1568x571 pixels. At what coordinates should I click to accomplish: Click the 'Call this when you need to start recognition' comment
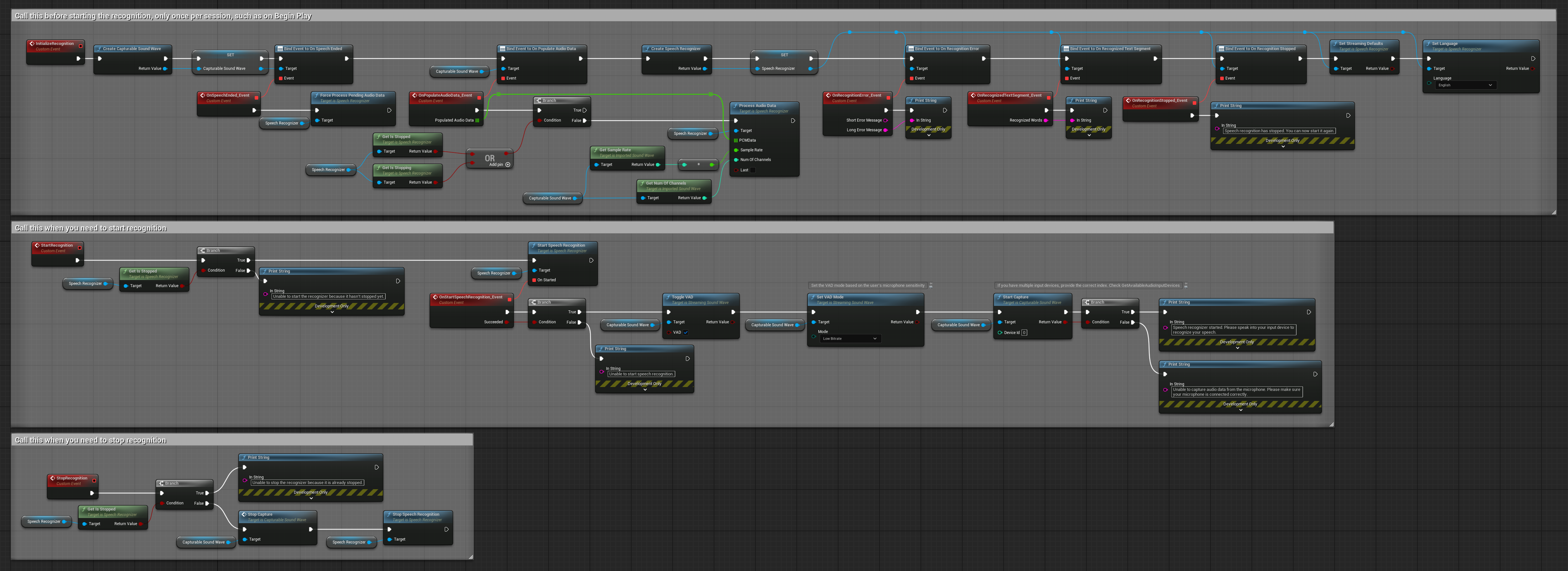[91, 228]
